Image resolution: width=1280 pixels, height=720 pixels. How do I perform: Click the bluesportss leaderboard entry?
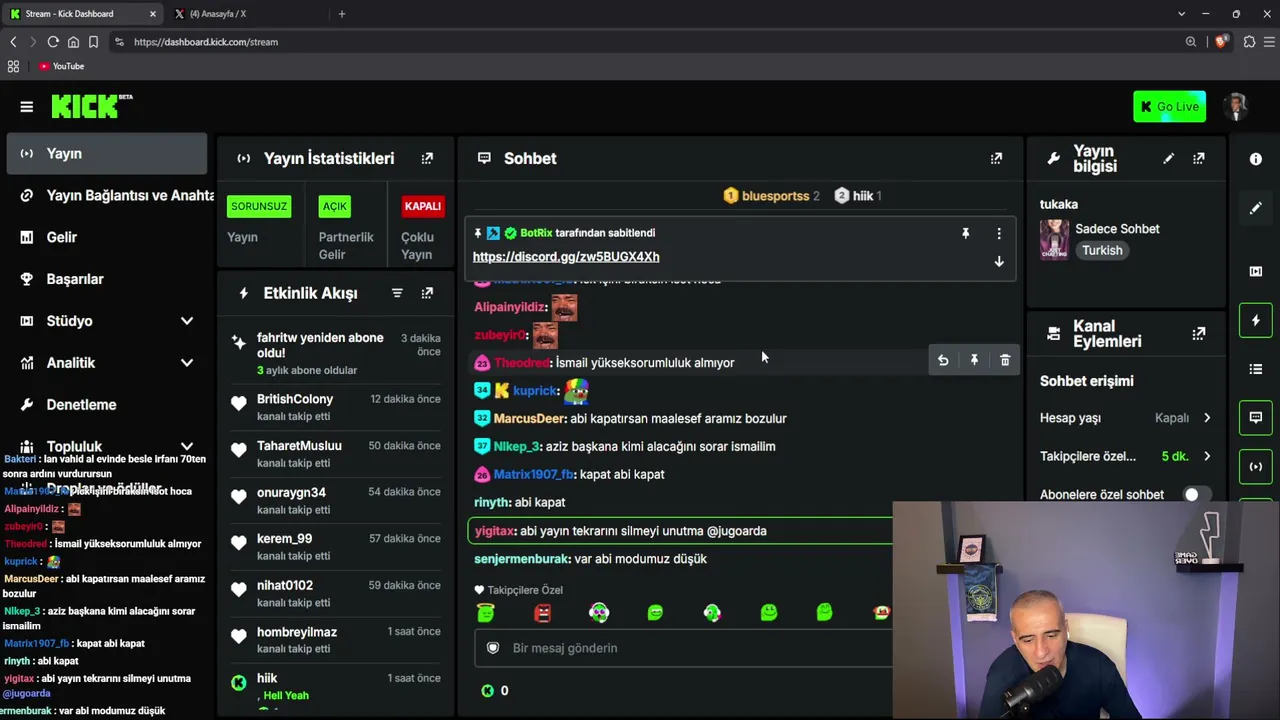(771, 196)
